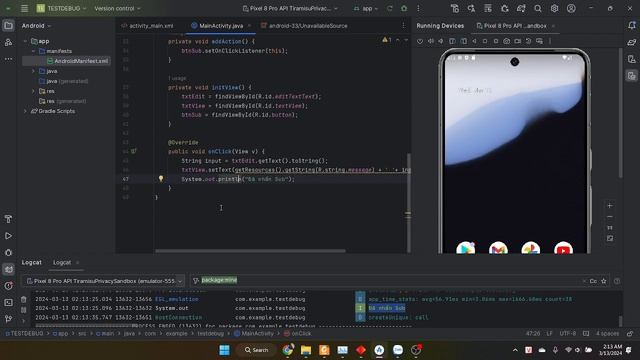Open the main hamburger menu
Viewport: 640px width, 360px height.
click(24, 8)
